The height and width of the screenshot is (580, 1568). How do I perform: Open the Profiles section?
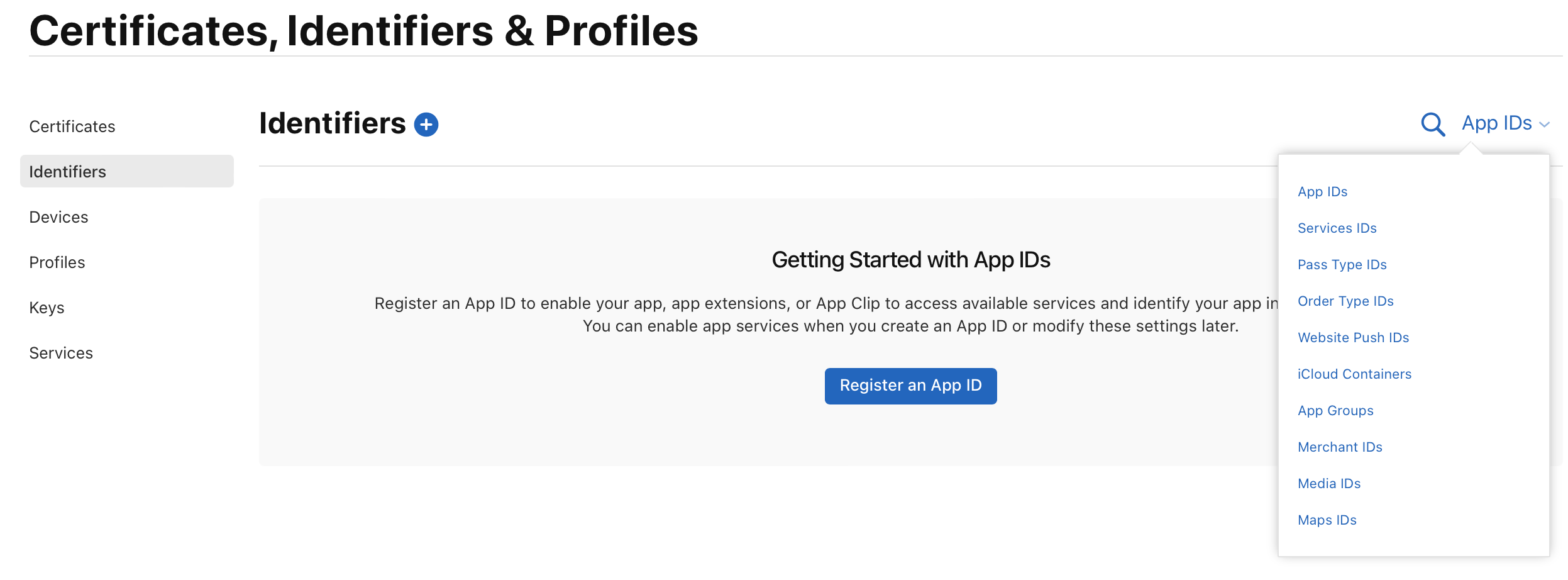coord(57,262)
